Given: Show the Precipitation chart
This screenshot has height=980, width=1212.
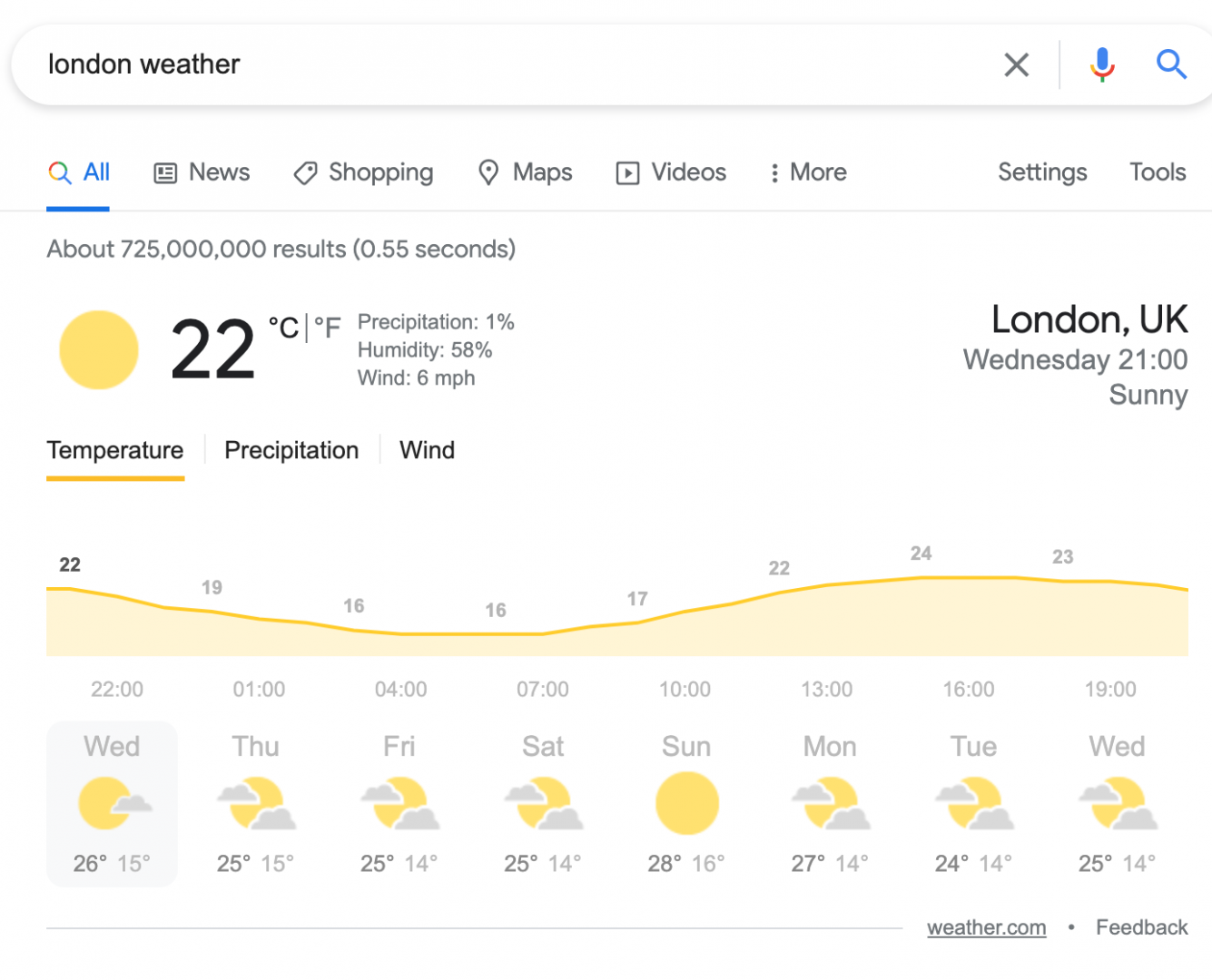Looking at the screenshot, I should pos(291,450).
